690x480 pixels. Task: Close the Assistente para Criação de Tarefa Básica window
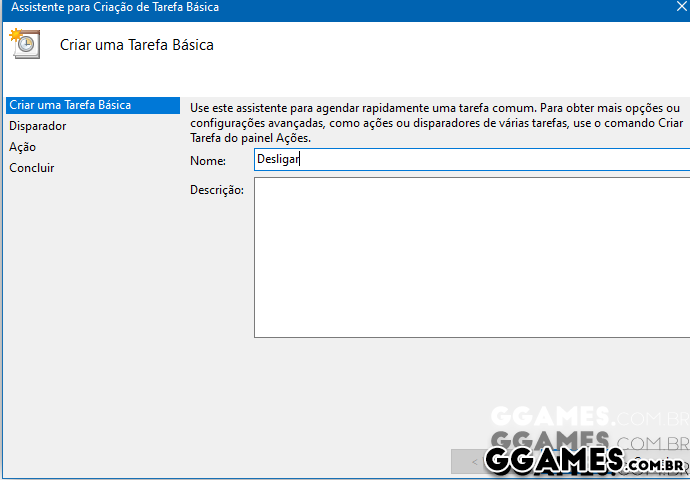point(681,7)
